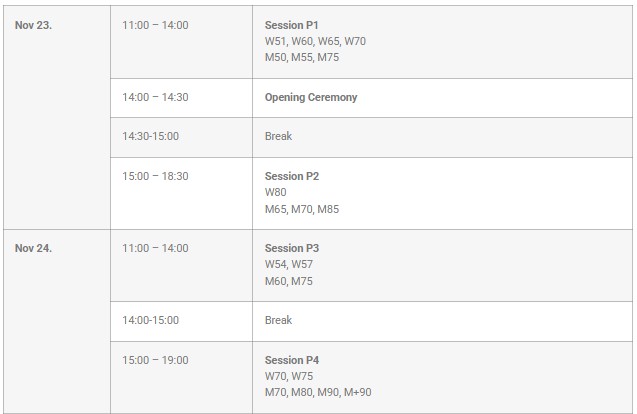The height and width of the screenshot is (414, 637).
Task: Select the M60, M75 text
Action: pos(288,282)
